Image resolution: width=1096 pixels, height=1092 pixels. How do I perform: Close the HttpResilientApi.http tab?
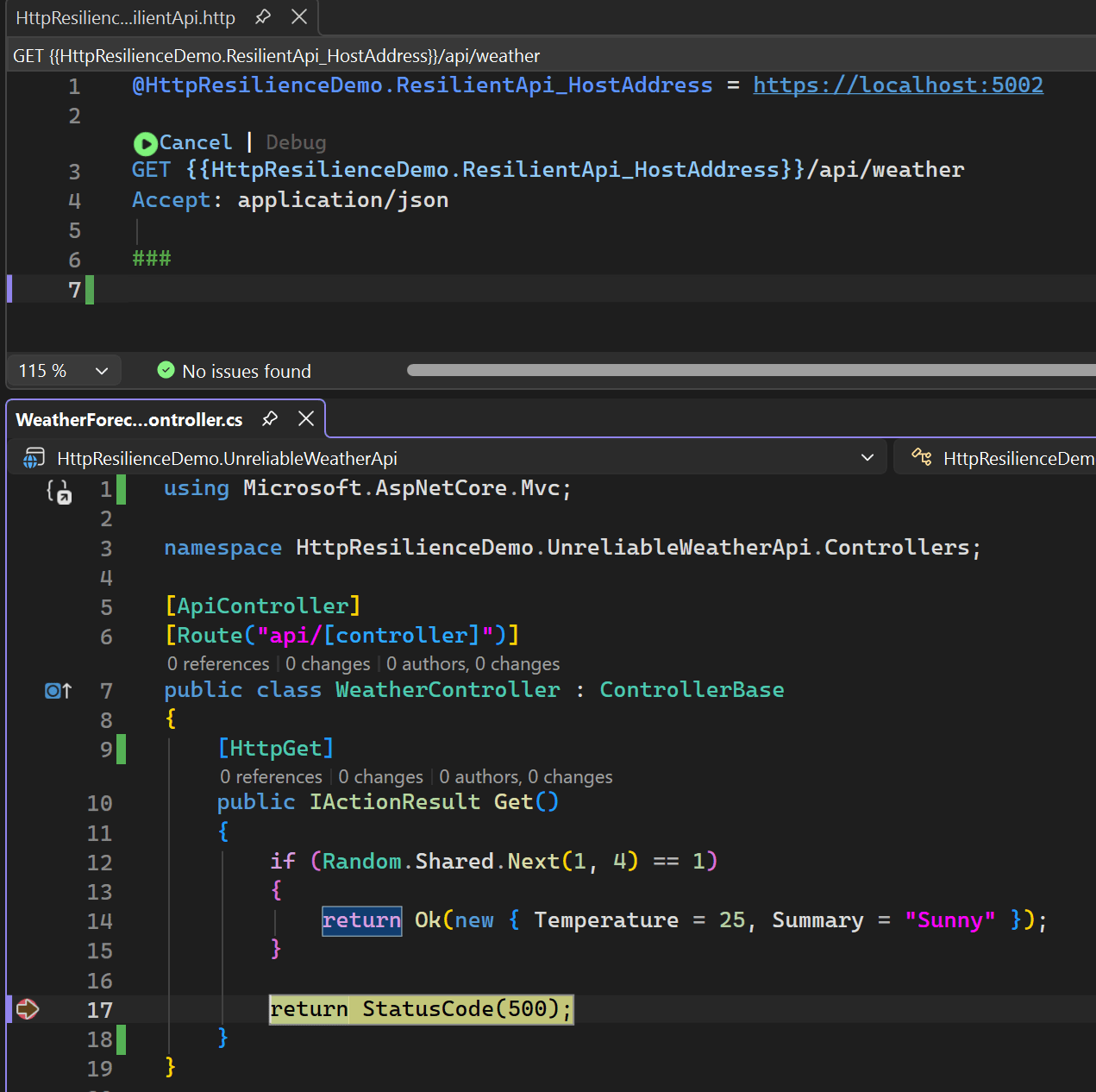coord(299,17)
